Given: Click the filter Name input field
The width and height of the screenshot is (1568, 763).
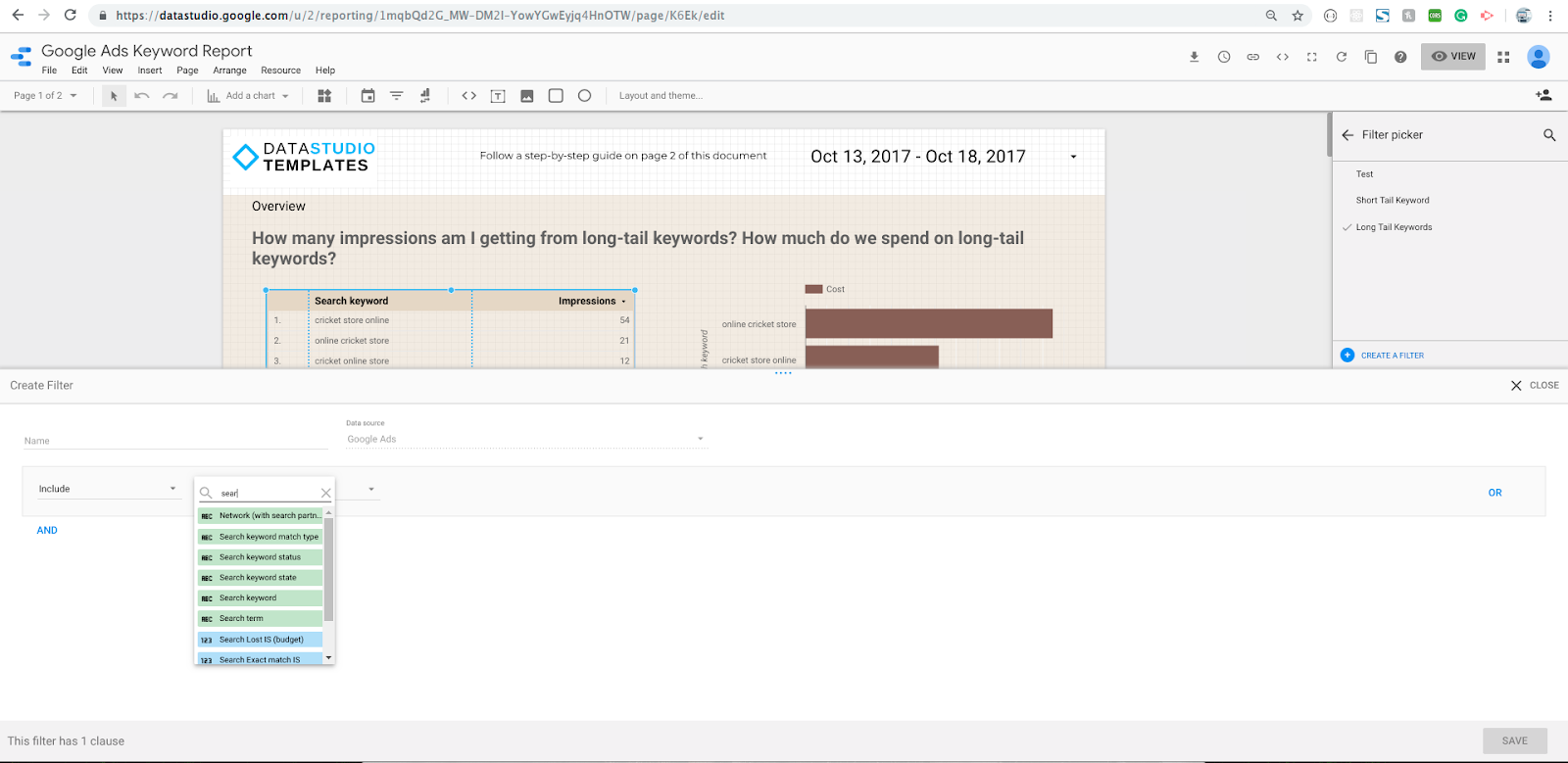Looking at the screenshot, I should [175, 440].
